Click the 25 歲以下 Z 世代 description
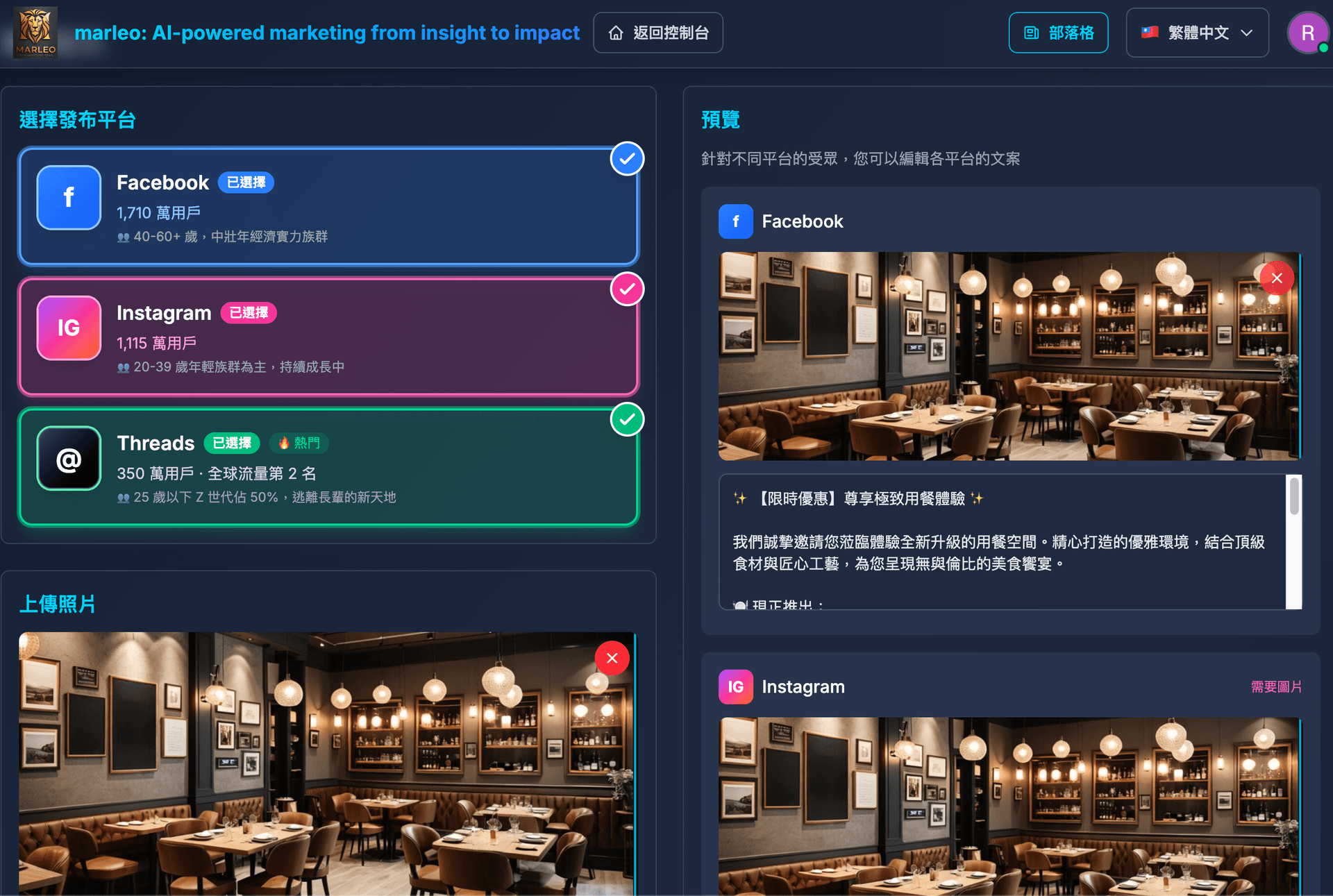Screen dimensions: 1333x896 coord(256,498)
